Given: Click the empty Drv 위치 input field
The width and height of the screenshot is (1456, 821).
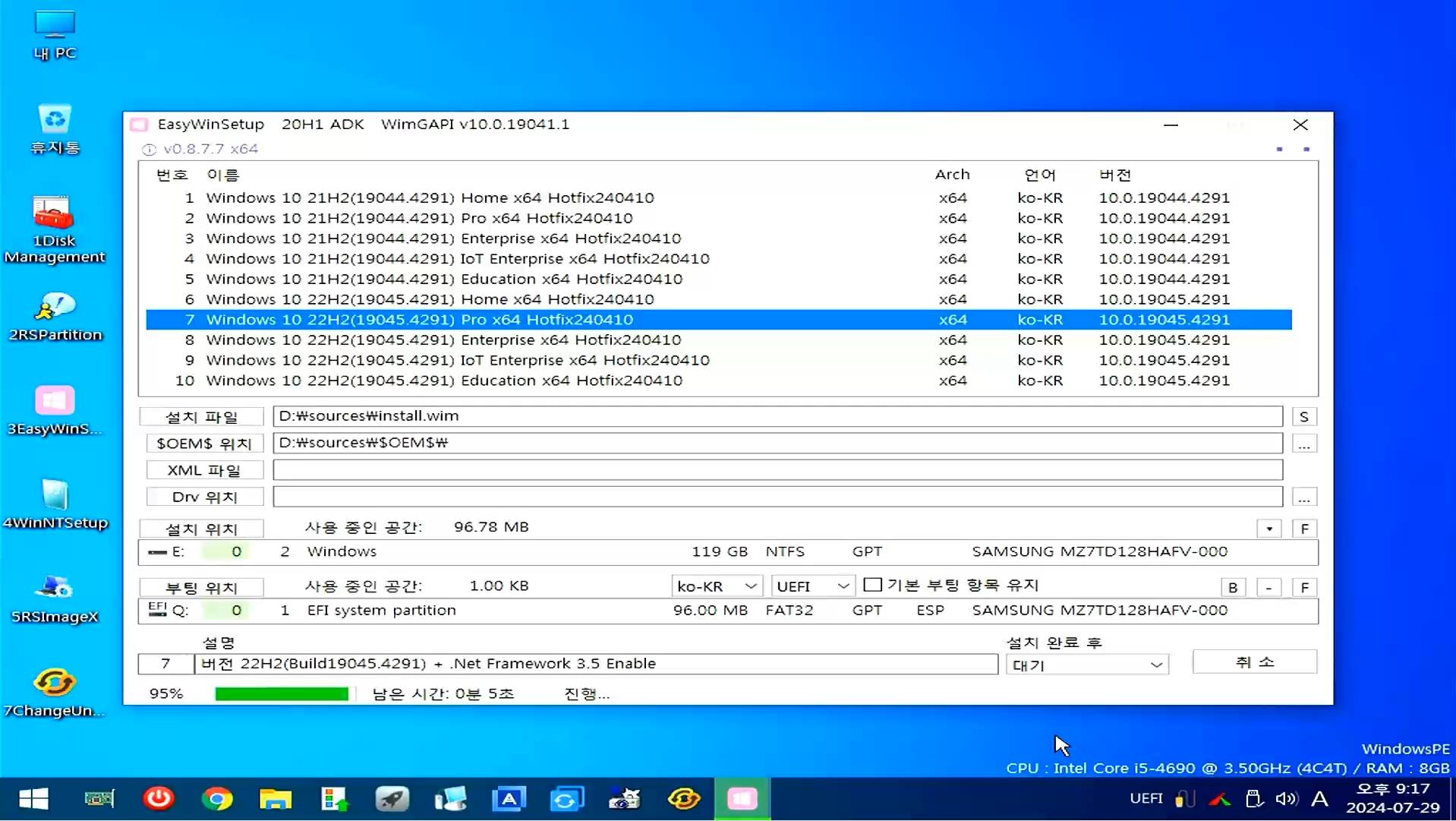Looking at the screenshot, I should pos(777,497).
